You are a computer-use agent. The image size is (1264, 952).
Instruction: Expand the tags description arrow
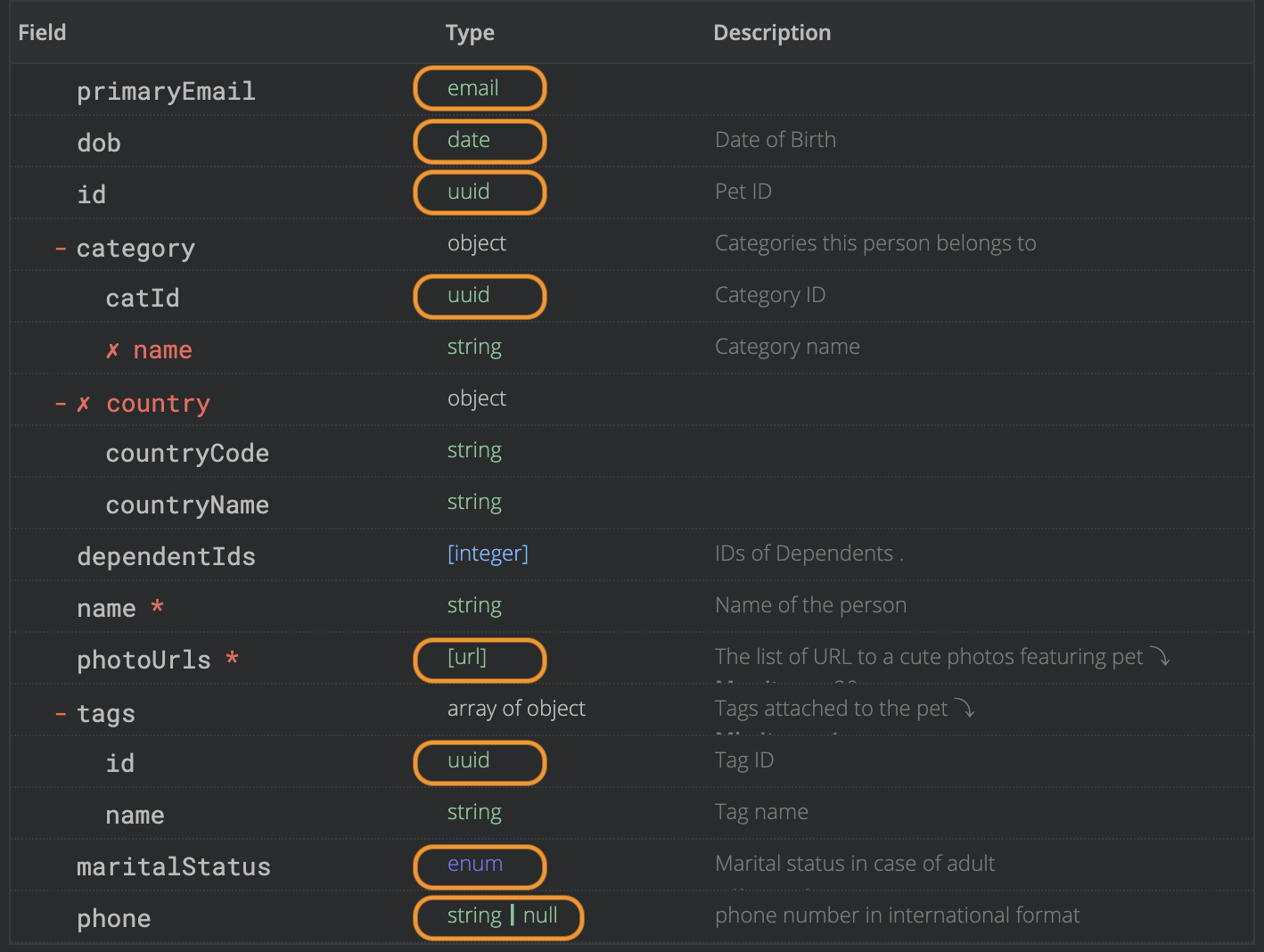(964, 709)
